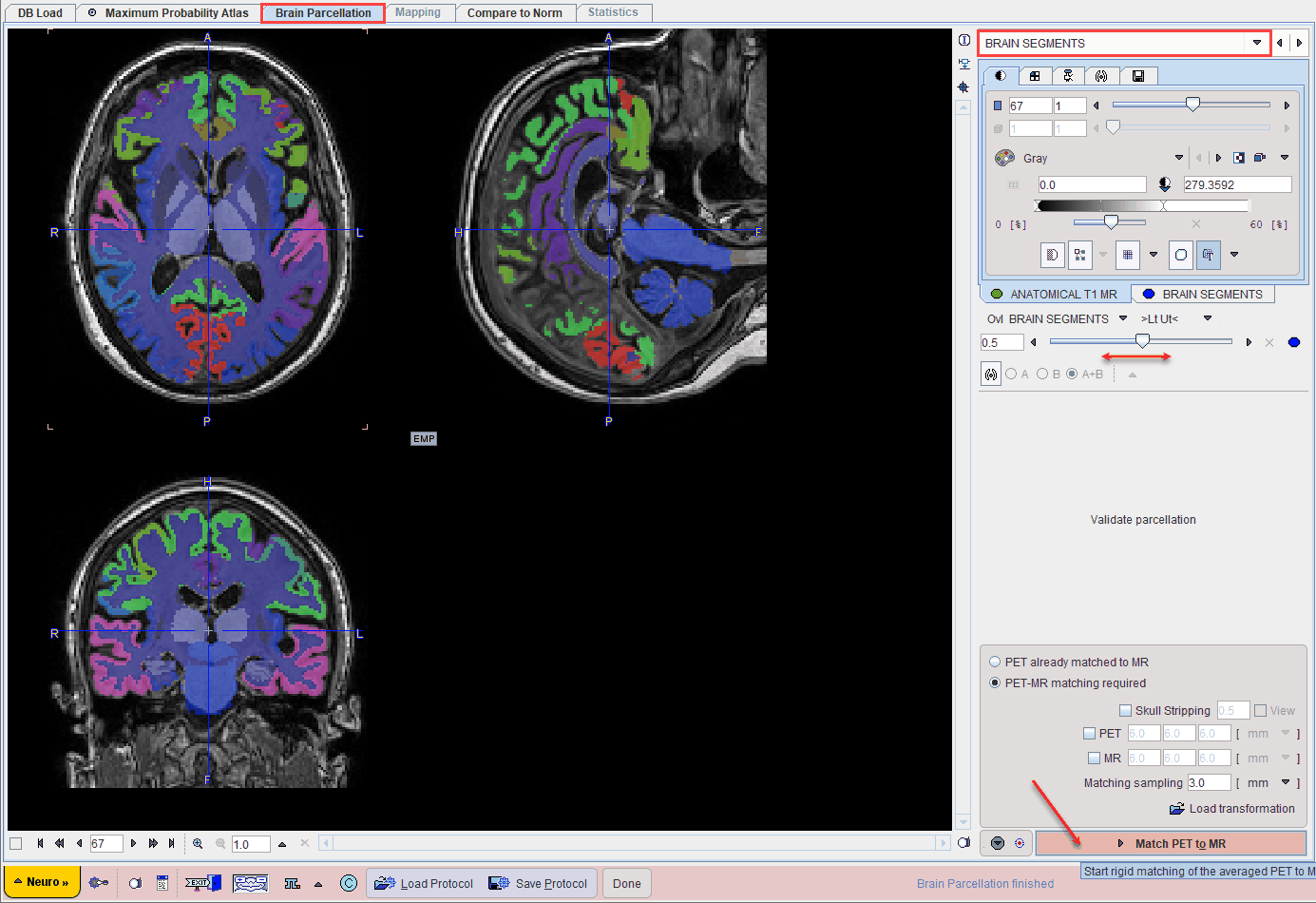Click the inverse color table icon

click(x=1239, y=158)
